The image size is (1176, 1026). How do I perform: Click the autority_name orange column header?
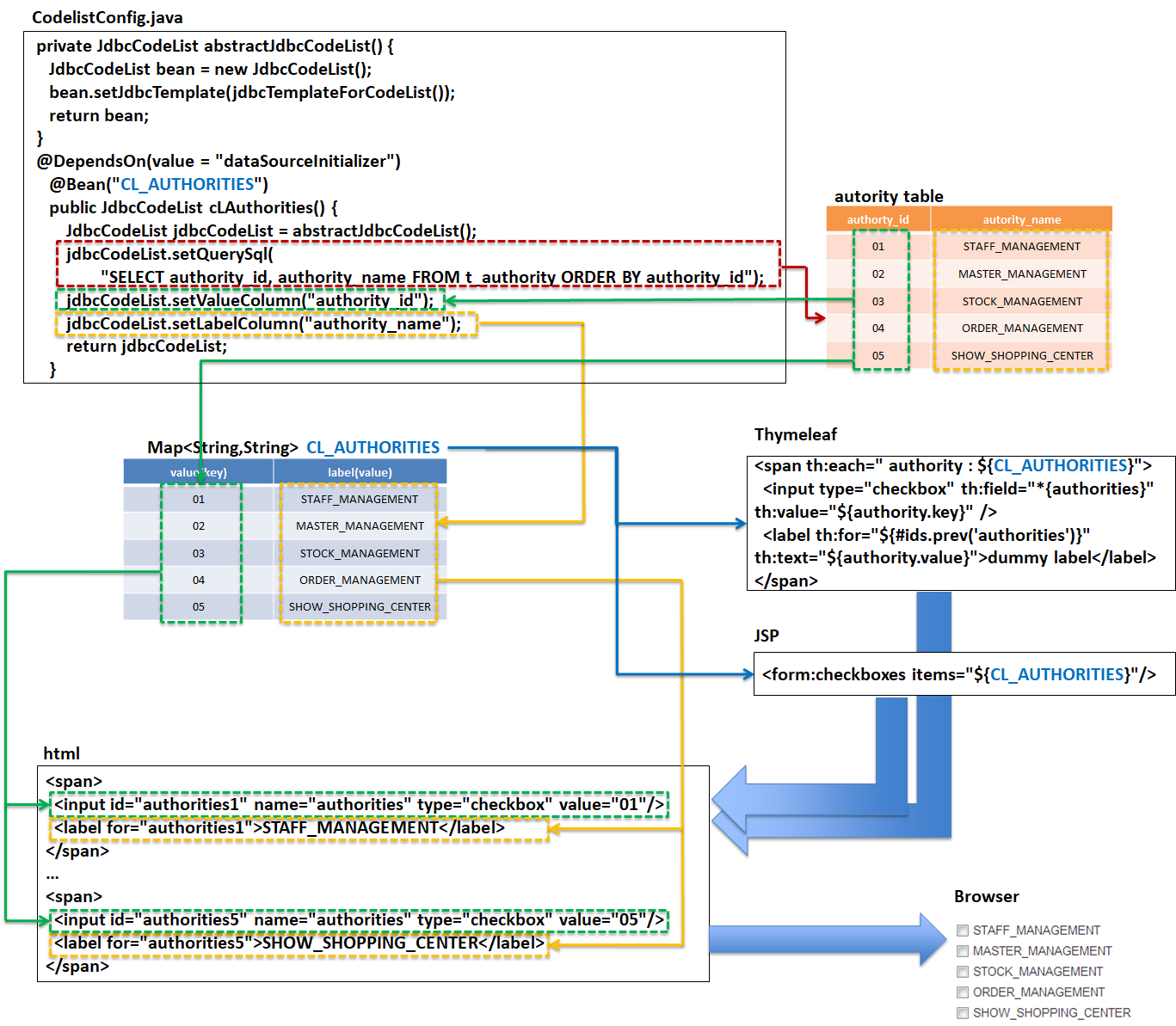click(x=1021, y=219)
